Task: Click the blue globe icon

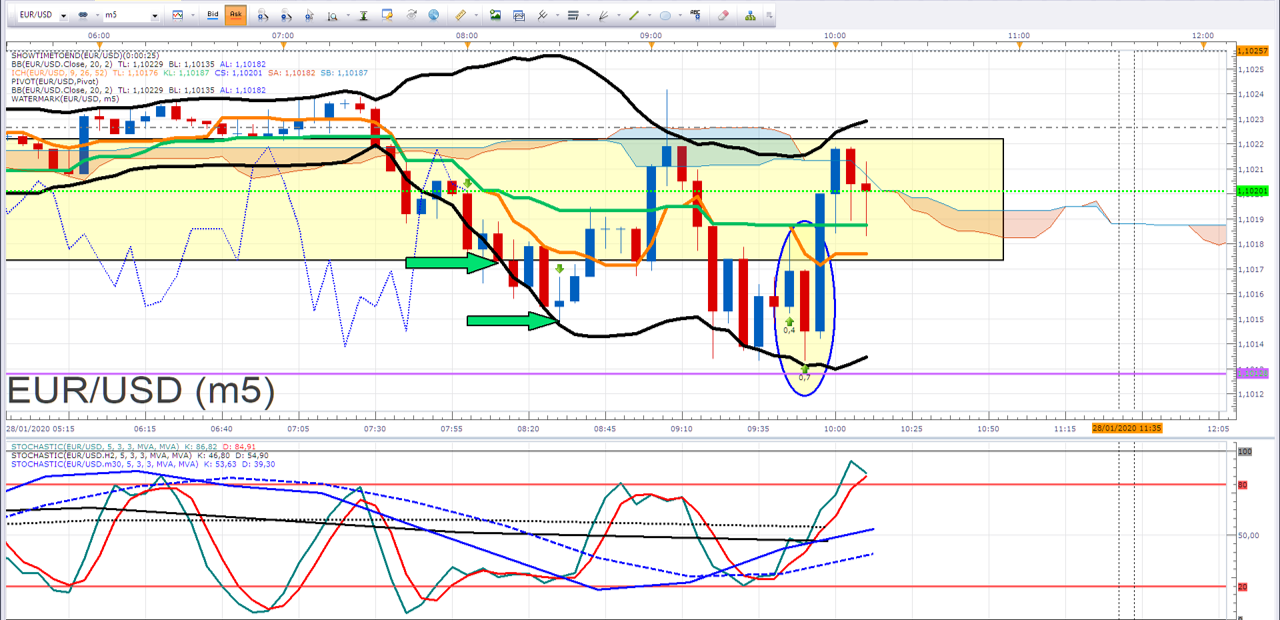Action: pos(434,15)
